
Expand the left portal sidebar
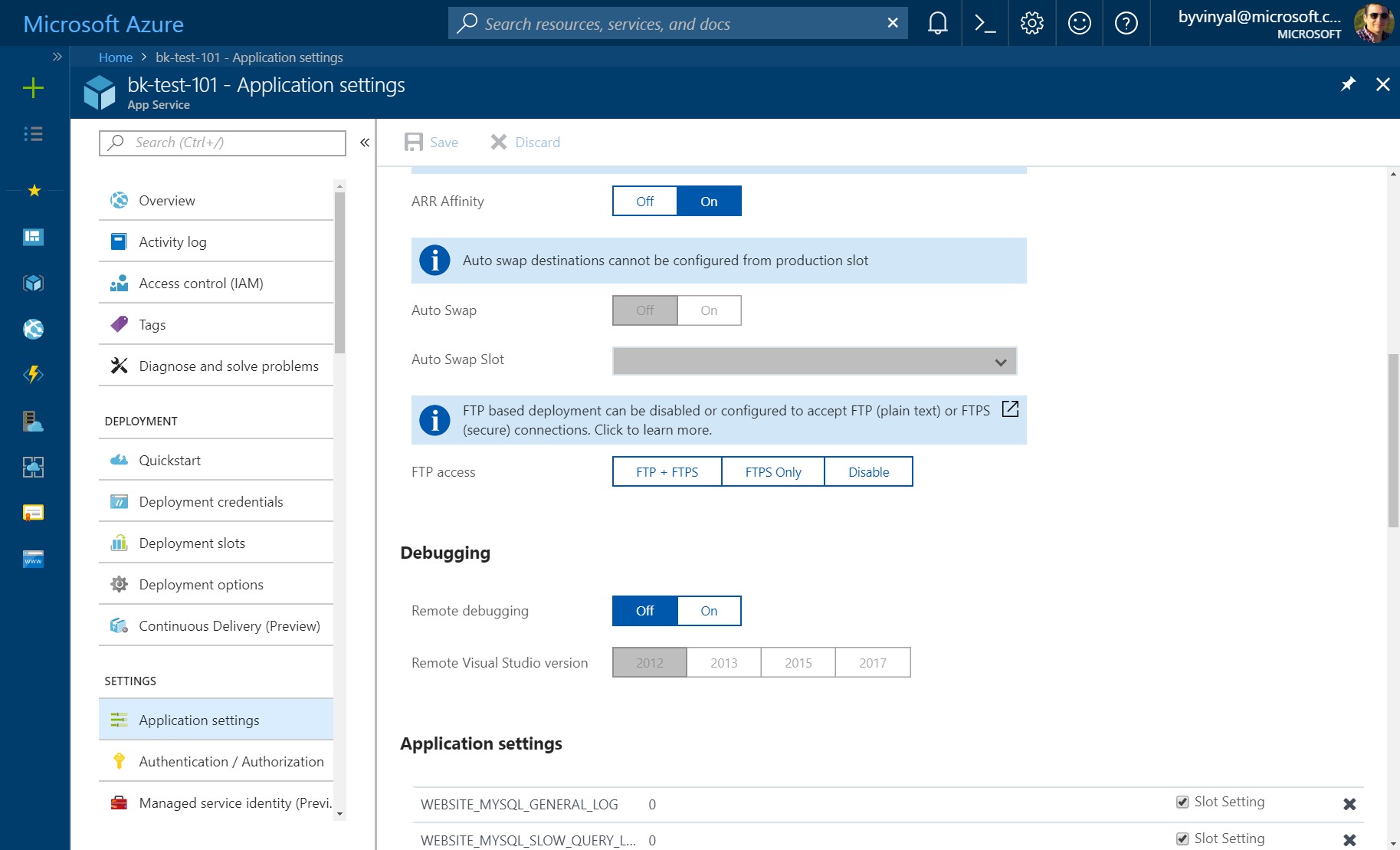click(57, 57)
